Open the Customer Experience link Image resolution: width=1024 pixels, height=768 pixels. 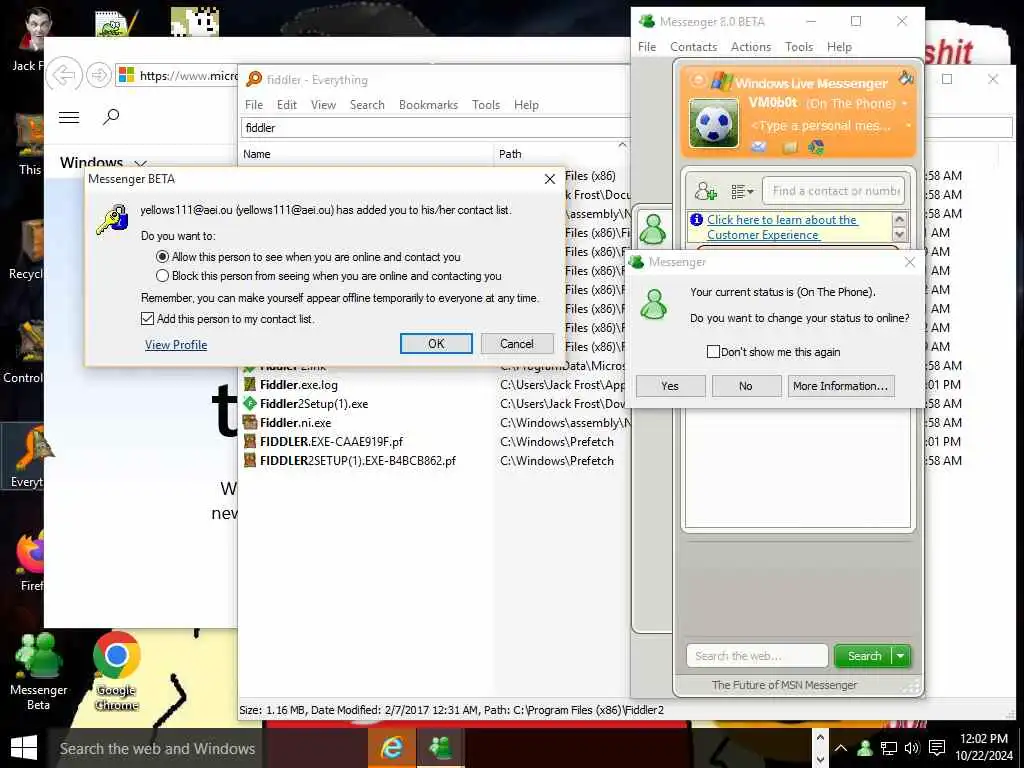pyautogui.click(x=782, y=227)
